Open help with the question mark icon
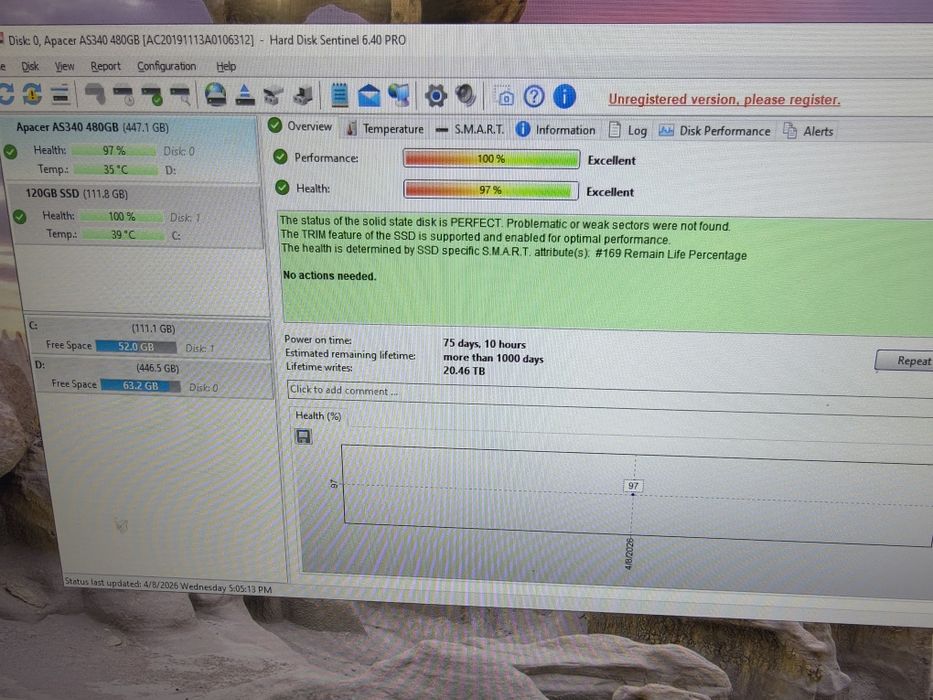The image size is (933, 700). coord(534,96)
